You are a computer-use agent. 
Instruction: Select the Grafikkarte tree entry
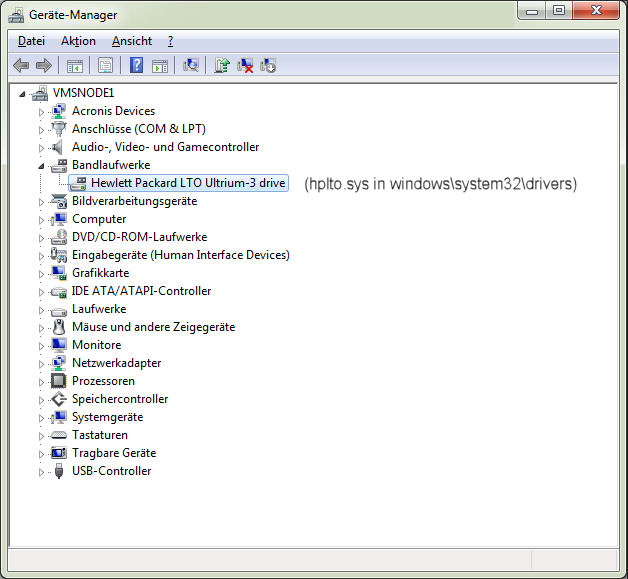100,273
